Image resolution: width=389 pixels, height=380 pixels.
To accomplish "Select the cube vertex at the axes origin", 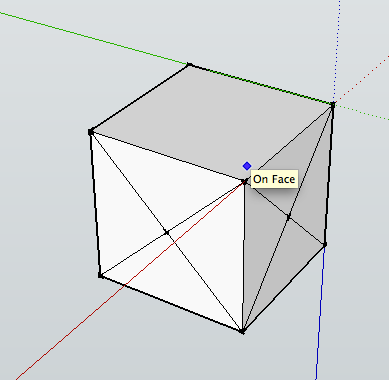I will pos(333,105).
